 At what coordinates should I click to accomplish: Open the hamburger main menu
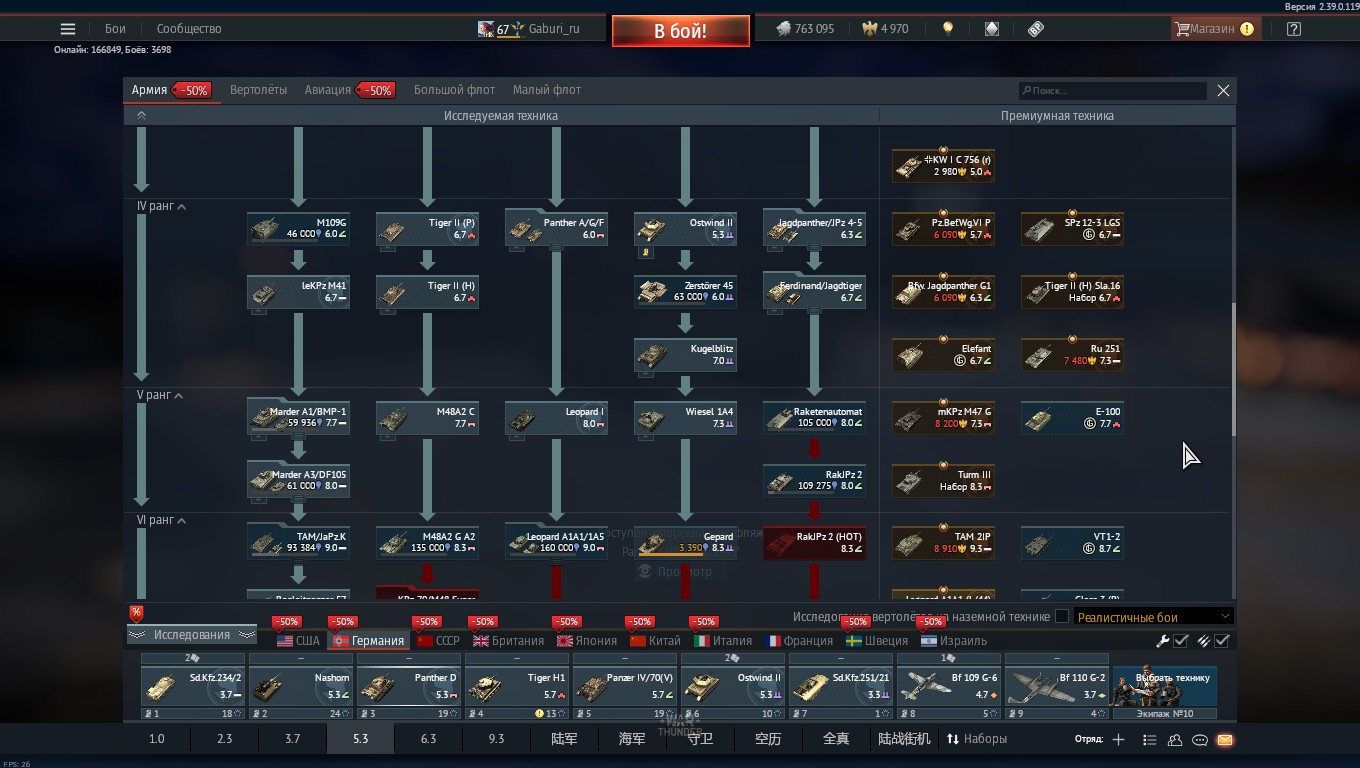click(x=68, y=29)
